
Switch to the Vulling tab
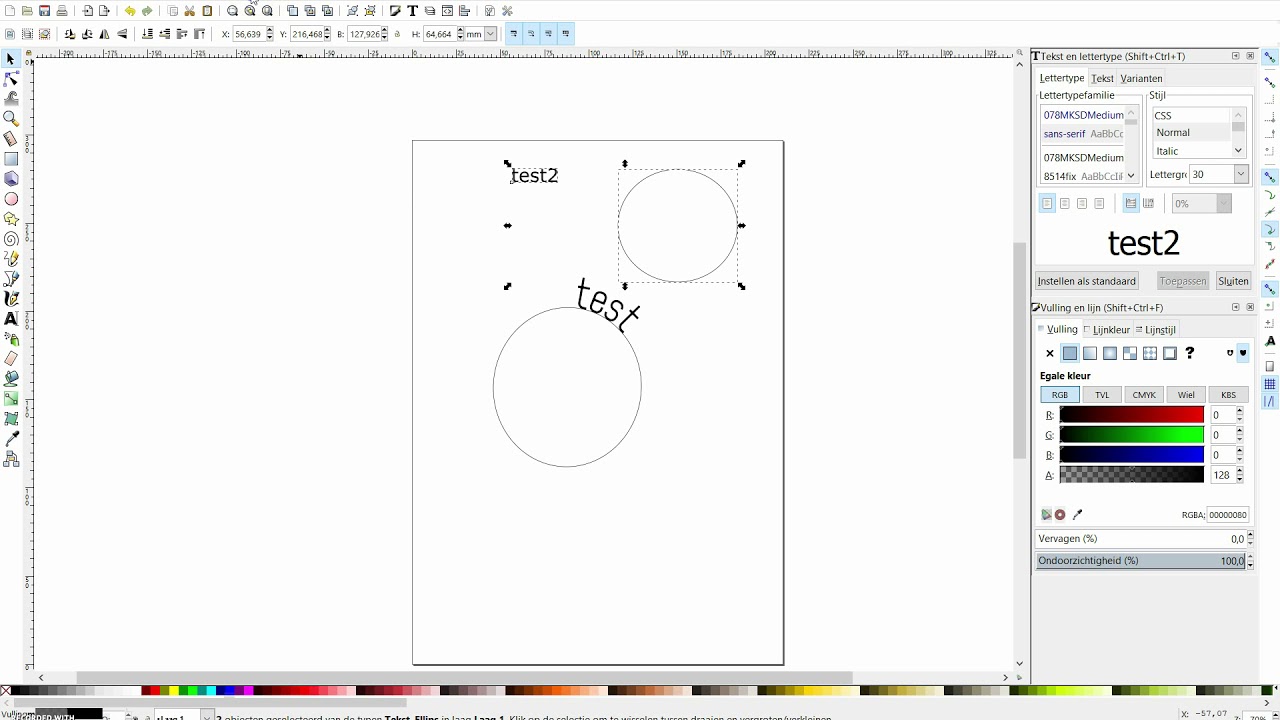tap(1058, 329)
